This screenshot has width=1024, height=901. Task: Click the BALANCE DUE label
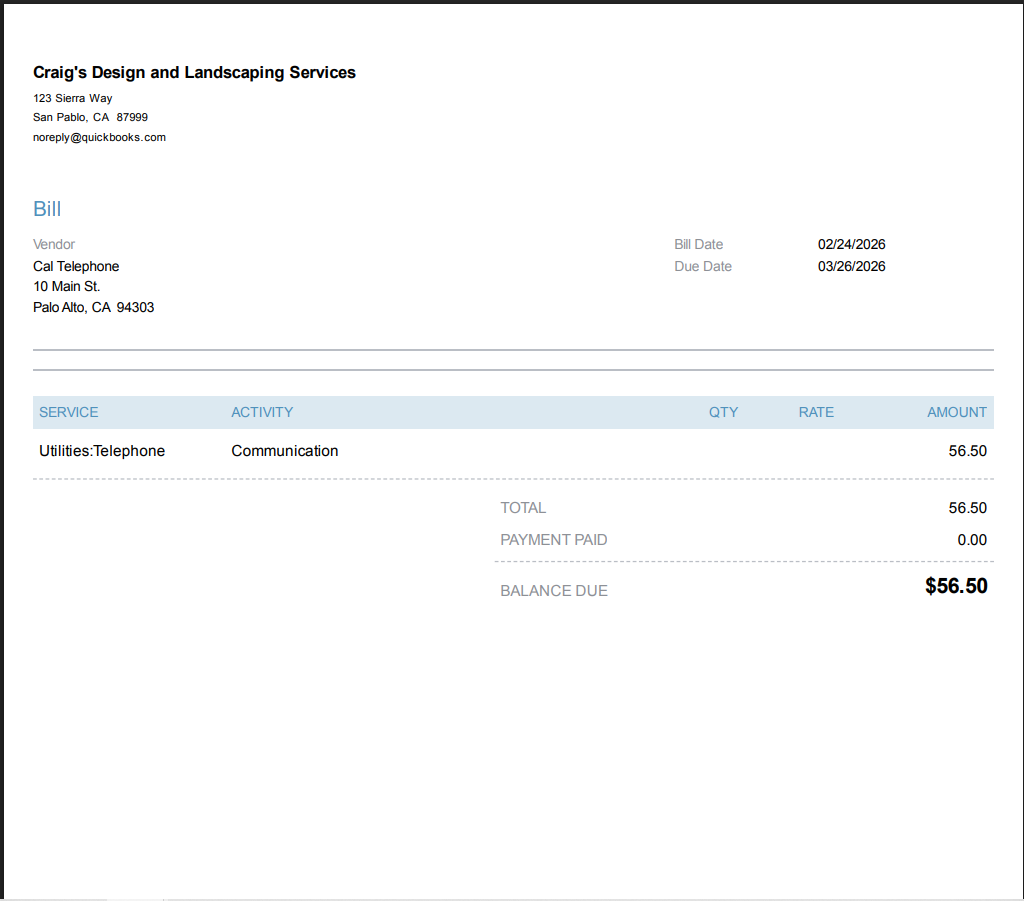pyautogui.click(x=554, y=591)
